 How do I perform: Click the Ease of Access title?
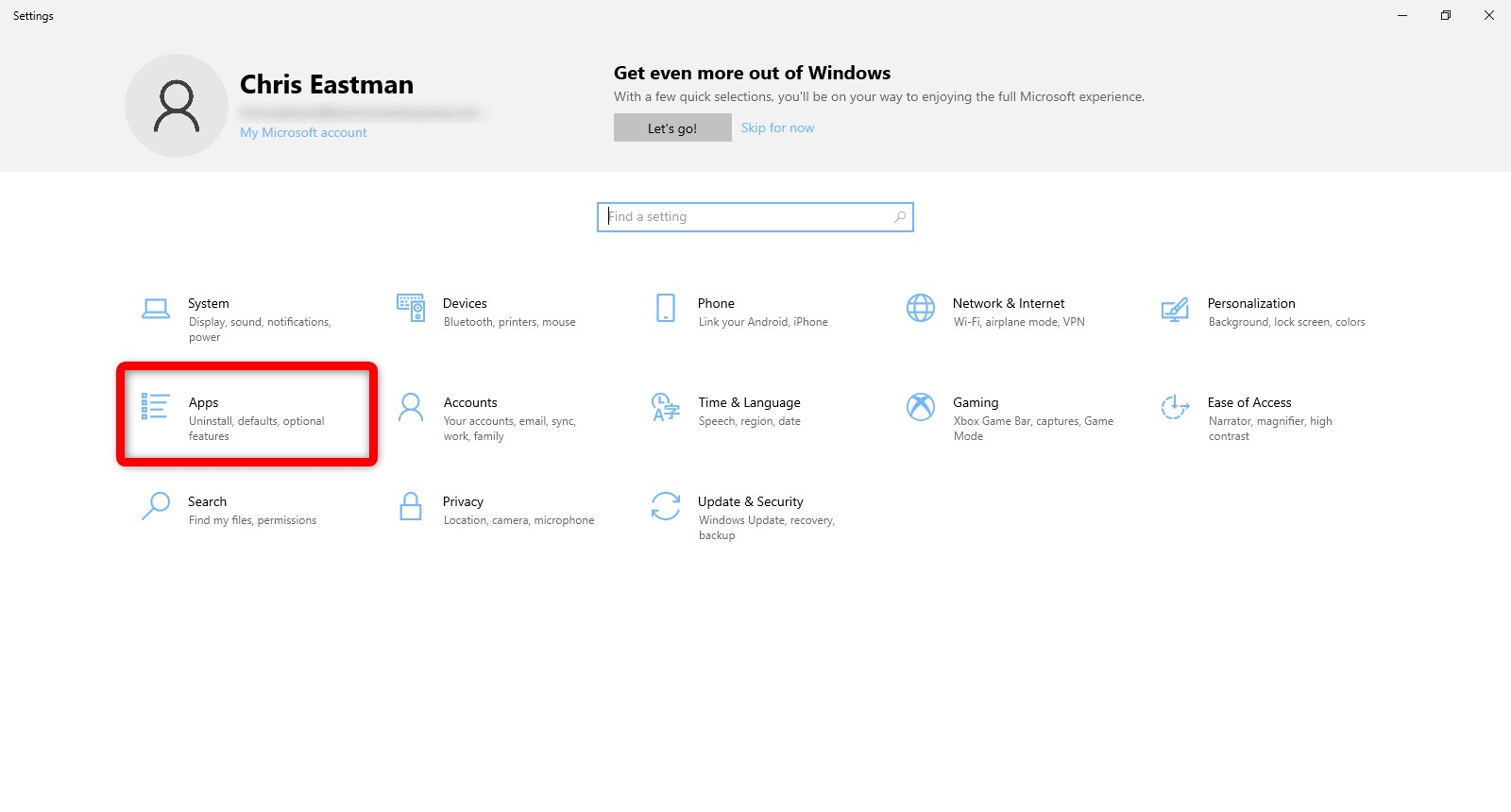pos(1249,402)
